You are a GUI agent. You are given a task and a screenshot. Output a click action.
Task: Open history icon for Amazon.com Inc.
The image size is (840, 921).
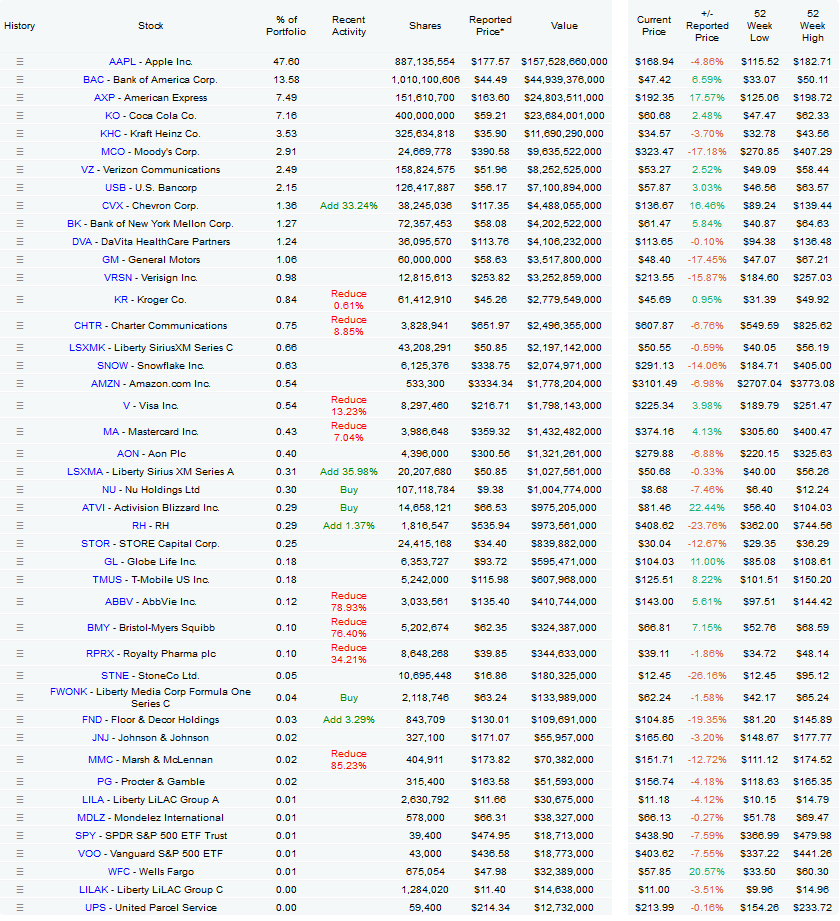point(19,384)
